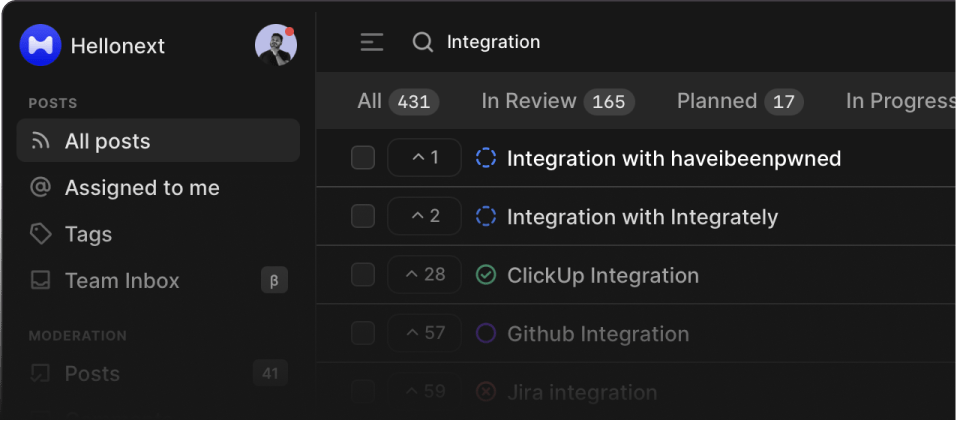Image resolution: width=956 pixels, height=421 pixels.
Task: Click the moderation Posts icon
Action: pyautogui.click(x=40, y=373)
